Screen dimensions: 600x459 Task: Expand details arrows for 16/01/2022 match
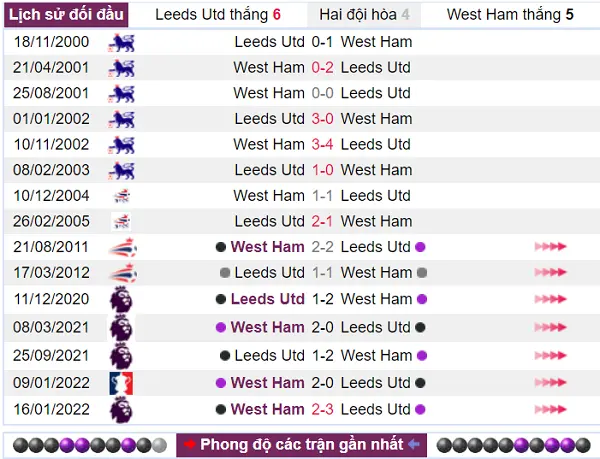(550, 410)
